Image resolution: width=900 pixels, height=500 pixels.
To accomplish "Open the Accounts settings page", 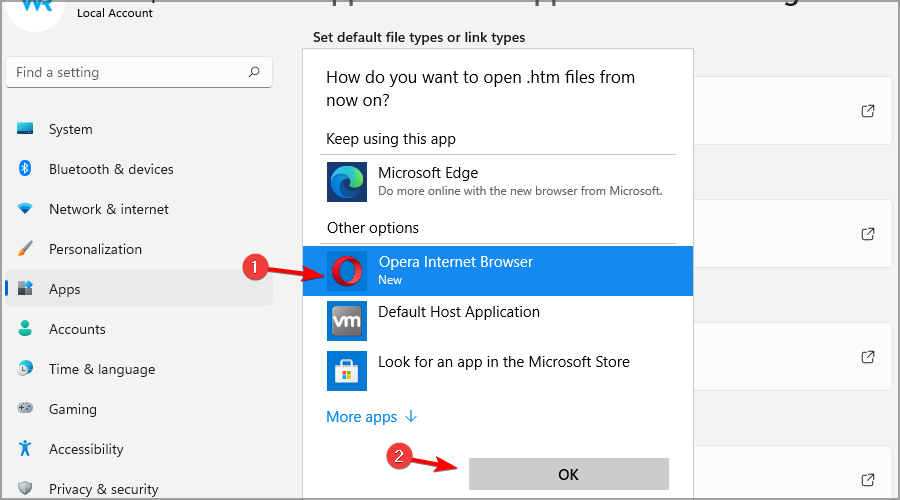I will tap(77, 329).
